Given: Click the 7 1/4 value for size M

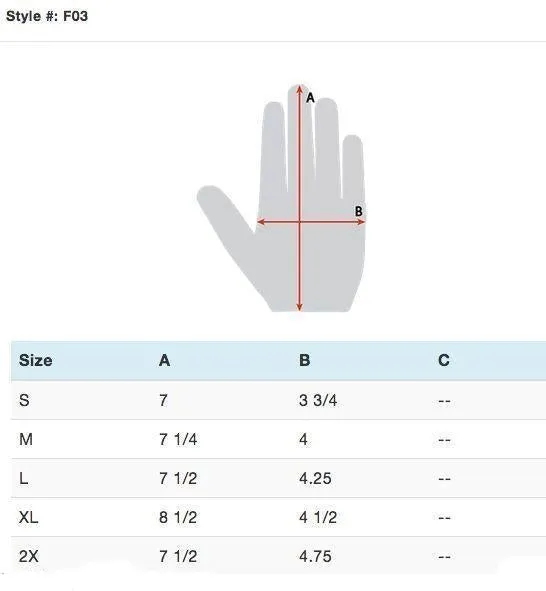Looking at the screenshot, I should pos(178,439).
